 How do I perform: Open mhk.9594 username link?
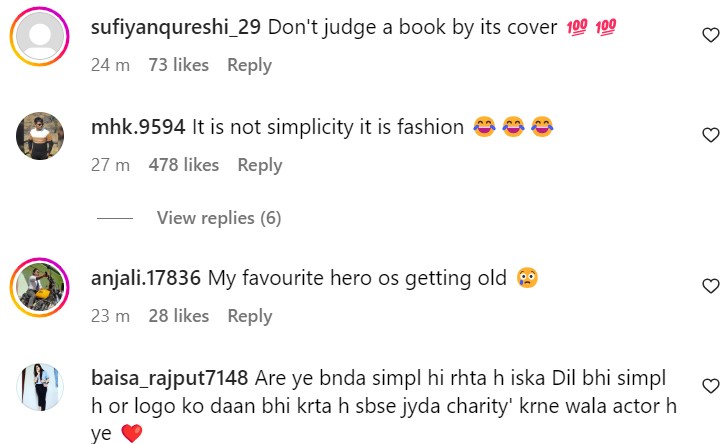[138, 127]
